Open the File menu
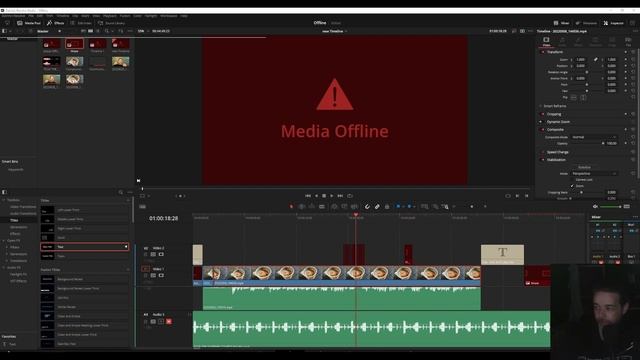Image resolution: width=640 pixels, height=360 pixels. click(x=31, y=16)
